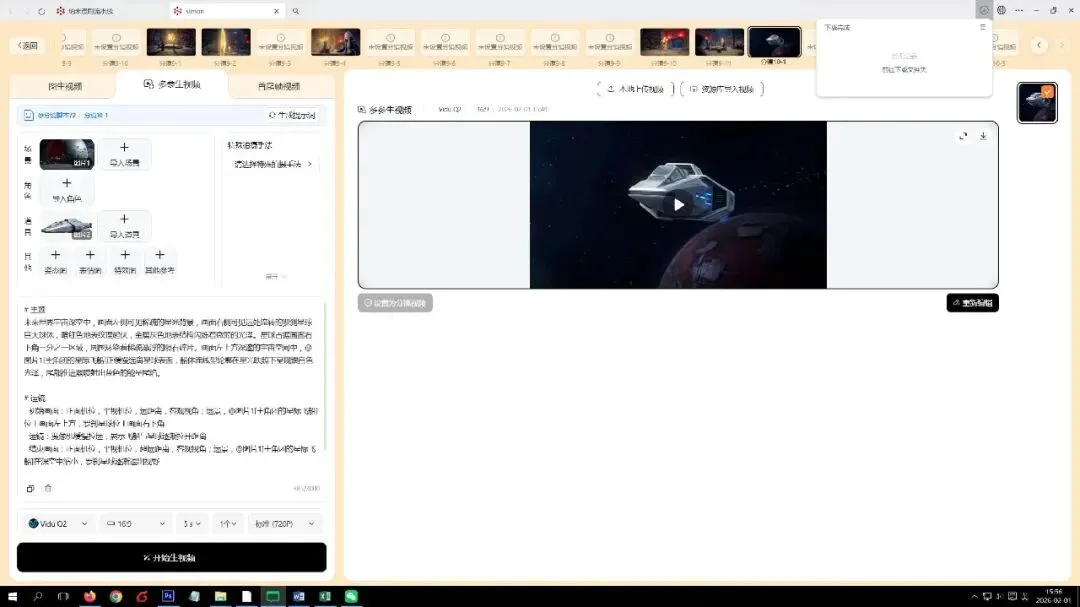This screenshot has height=607, width=1080.
Task: Open fullscreen view of video preview
Action: (963, 136)
